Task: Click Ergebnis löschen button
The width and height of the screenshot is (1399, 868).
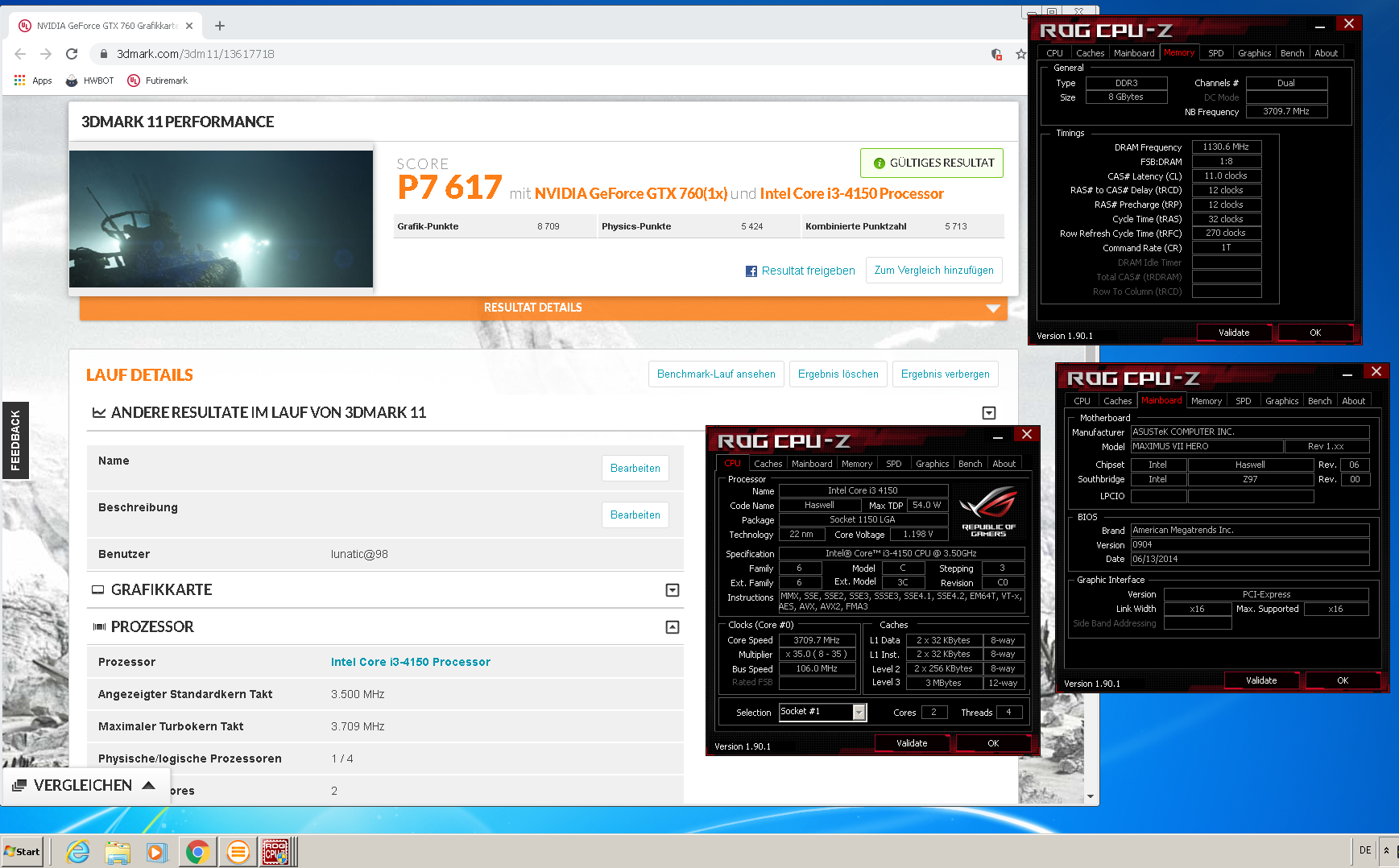Action: coord(838,374)
